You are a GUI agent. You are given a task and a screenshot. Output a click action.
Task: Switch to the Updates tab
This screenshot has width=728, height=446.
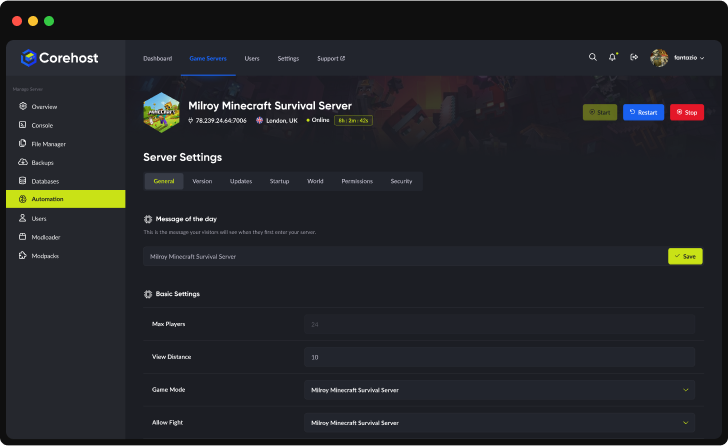pyautogui.click(x=241, y=181)
